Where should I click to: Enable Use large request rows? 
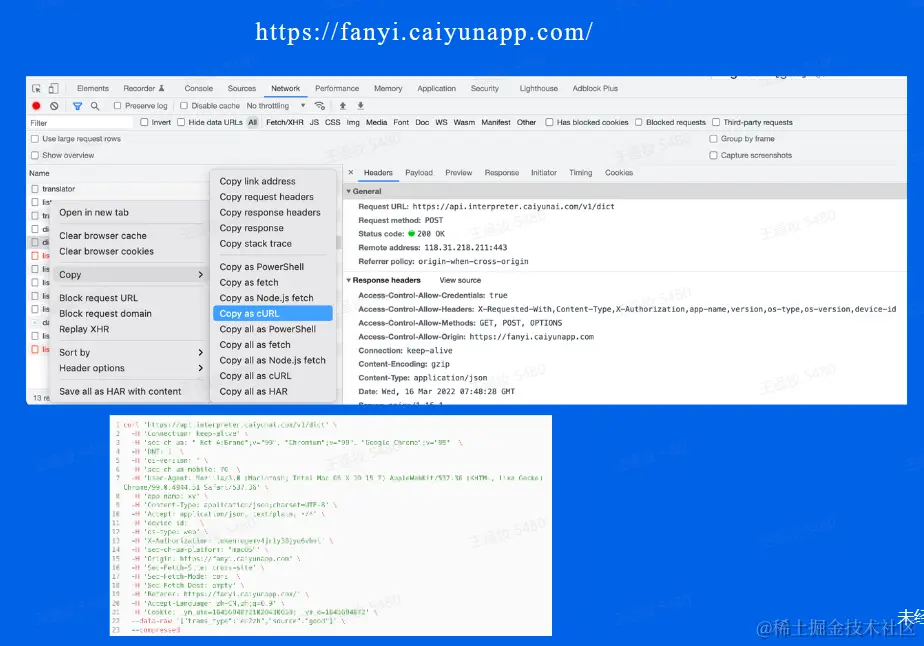point(35,139)
